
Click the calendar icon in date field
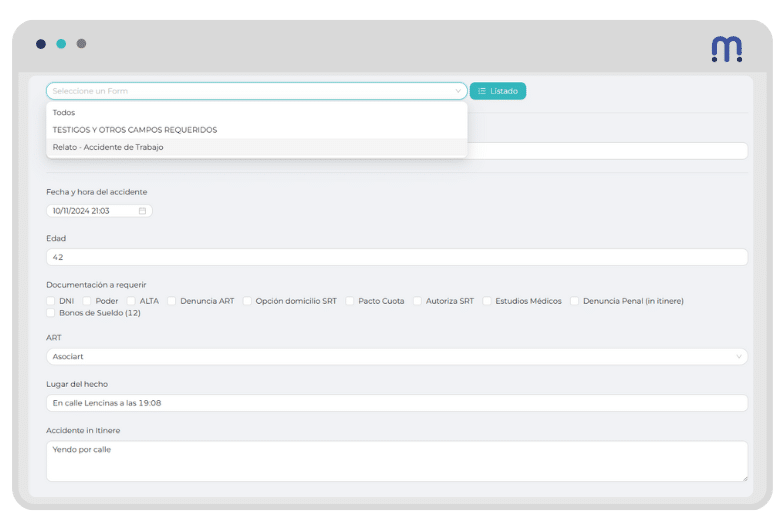[x=142, y=211]
